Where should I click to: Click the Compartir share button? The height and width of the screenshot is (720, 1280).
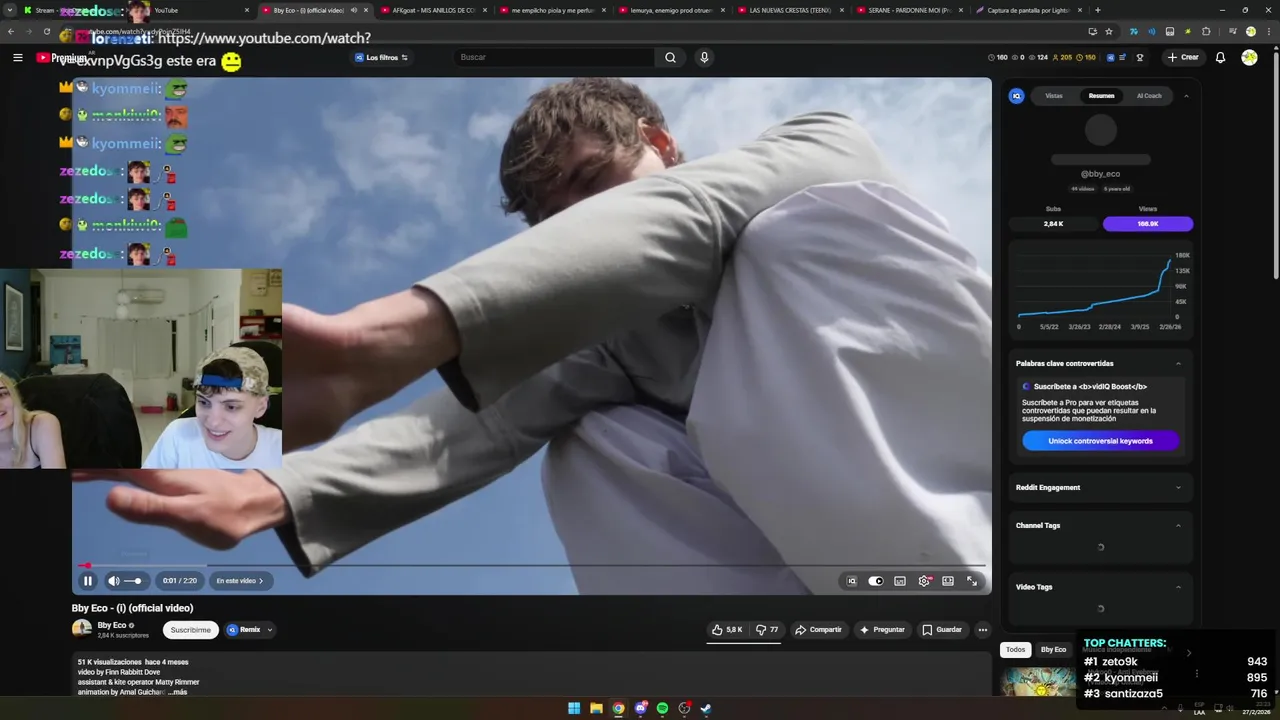point(818,630)
